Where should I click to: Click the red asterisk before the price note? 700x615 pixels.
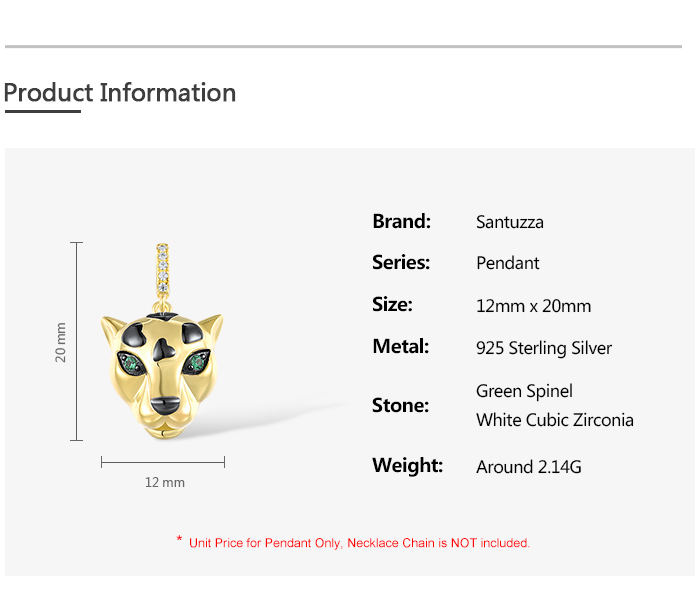(179, 541)
